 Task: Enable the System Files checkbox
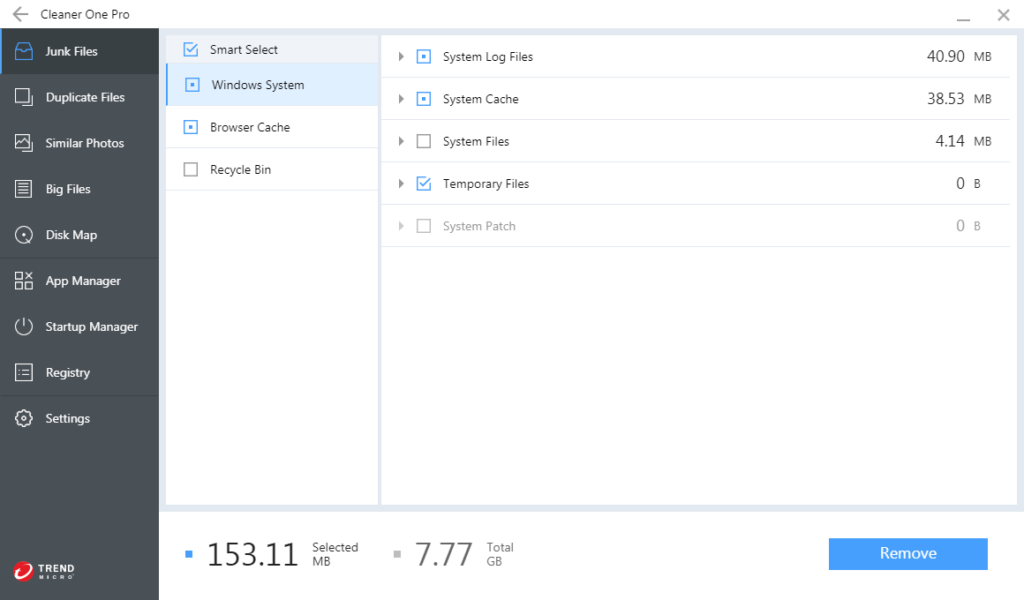pyautogui.click(x=423, y=142)
